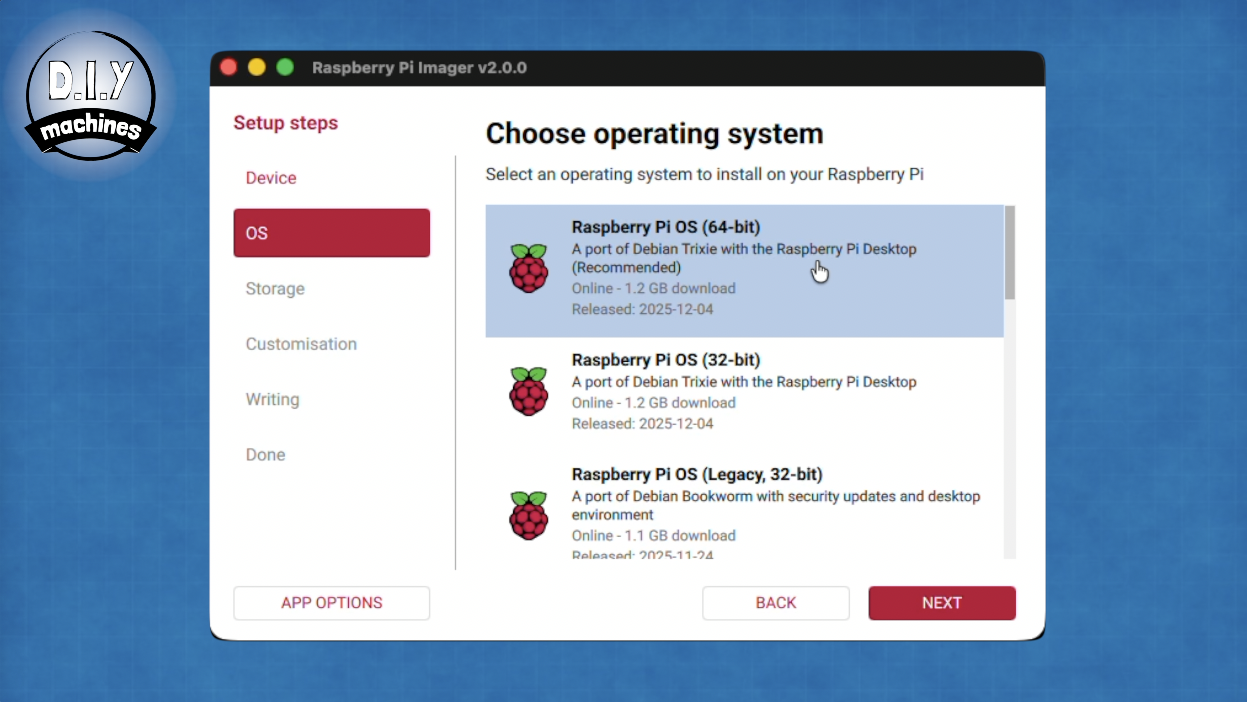Click the raspberry icon for the Legacy 32-bit OS
The height and width of the screenshot is (702, 1247).
point(528,515)
